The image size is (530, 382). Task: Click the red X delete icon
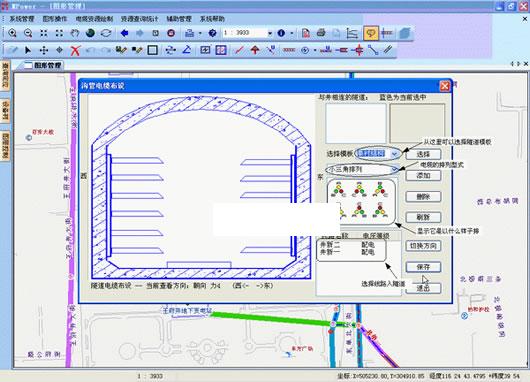tap(75, 50)
